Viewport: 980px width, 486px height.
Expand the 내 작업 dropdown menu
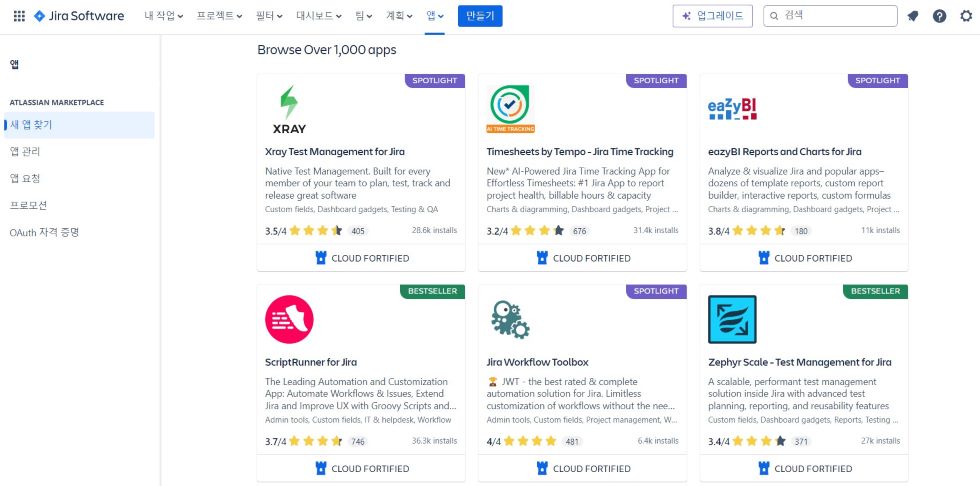point(164,16)
